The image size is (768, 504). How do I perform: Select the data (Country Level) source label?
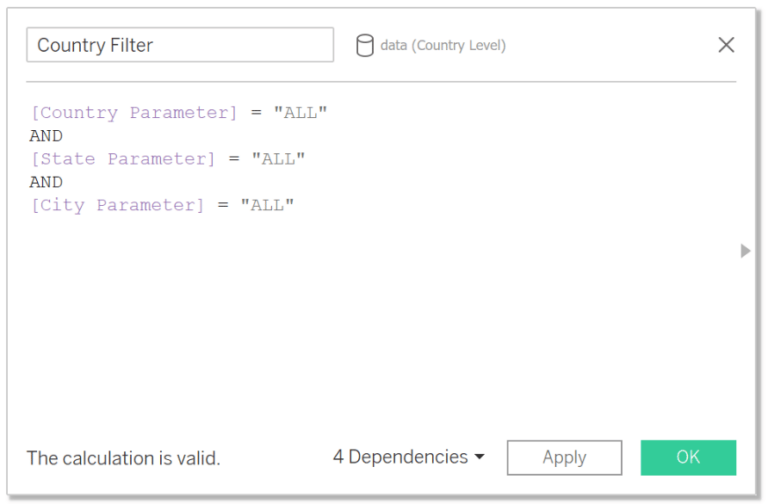point(442,45)
